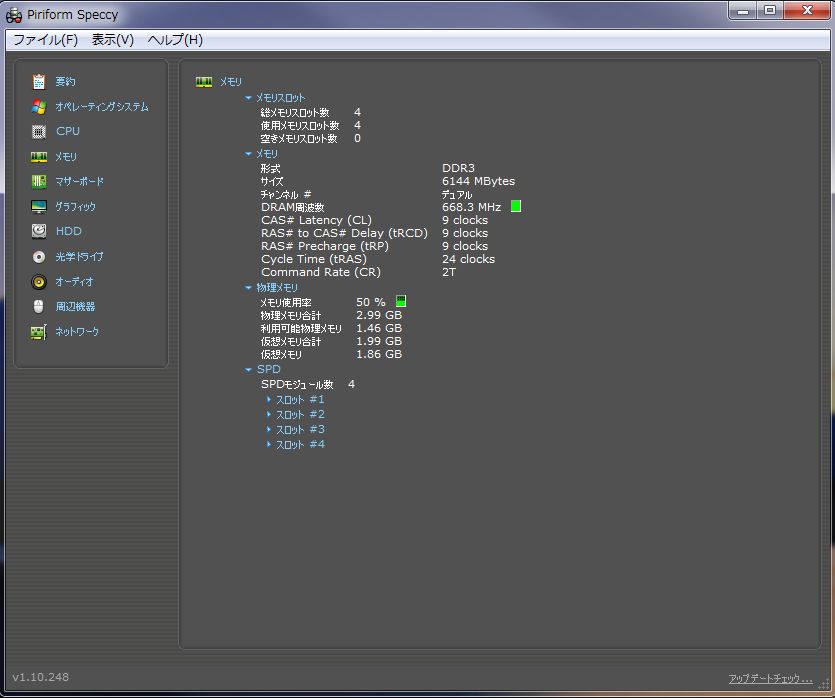Viewport: 835px width, 698px height.
Task: Expand スロット #1 details
Action: 269,400
